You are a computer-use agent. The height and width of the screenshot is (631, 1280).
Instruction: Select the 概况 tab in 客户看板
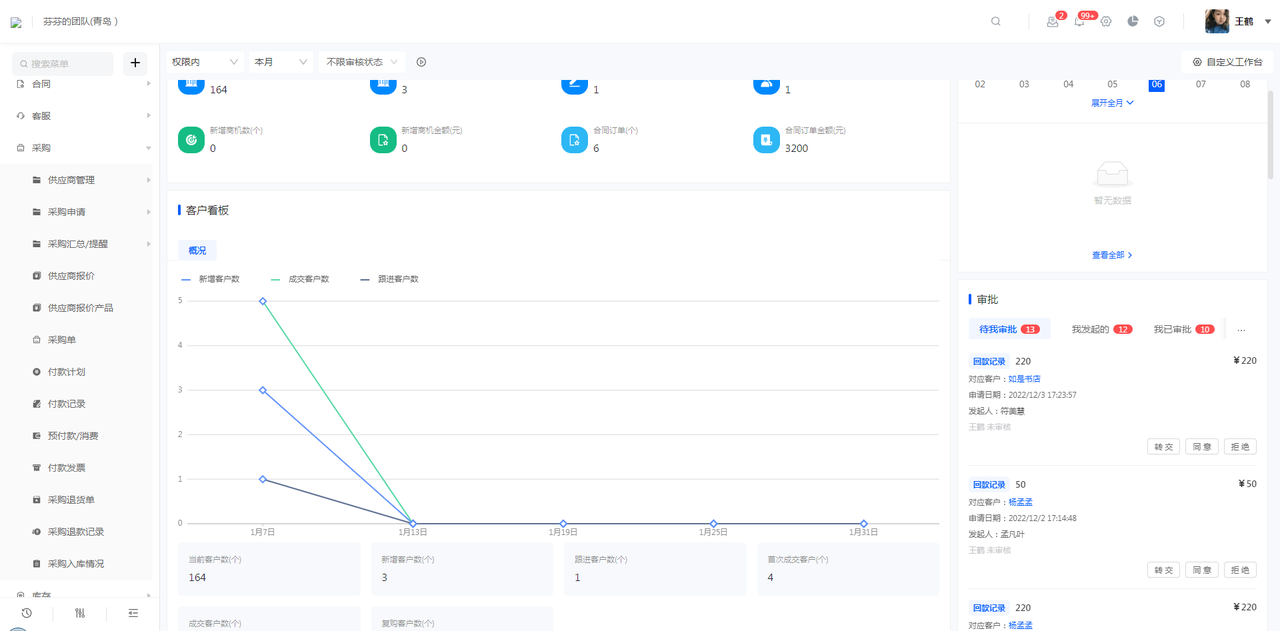pos(197,251)
